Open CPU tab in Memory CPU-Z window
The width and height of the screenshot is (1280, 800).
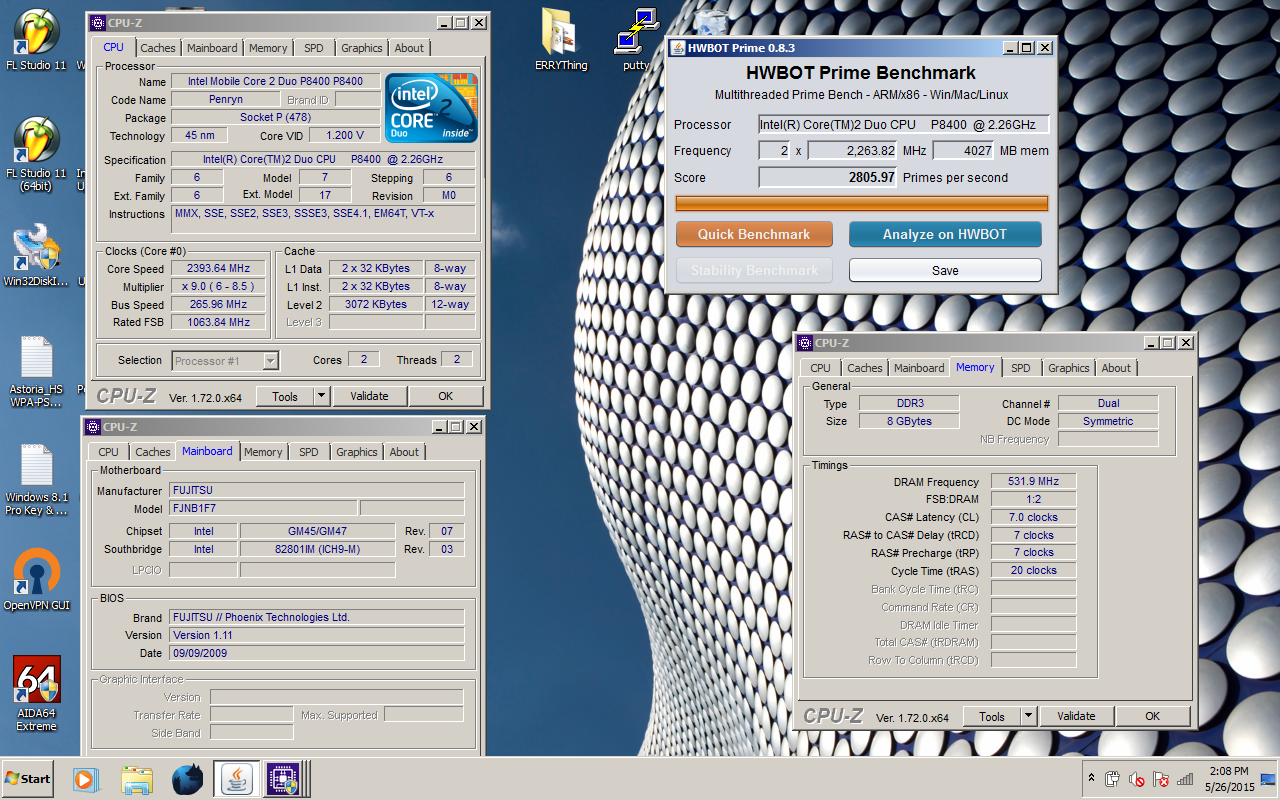(x=820, y=368)
